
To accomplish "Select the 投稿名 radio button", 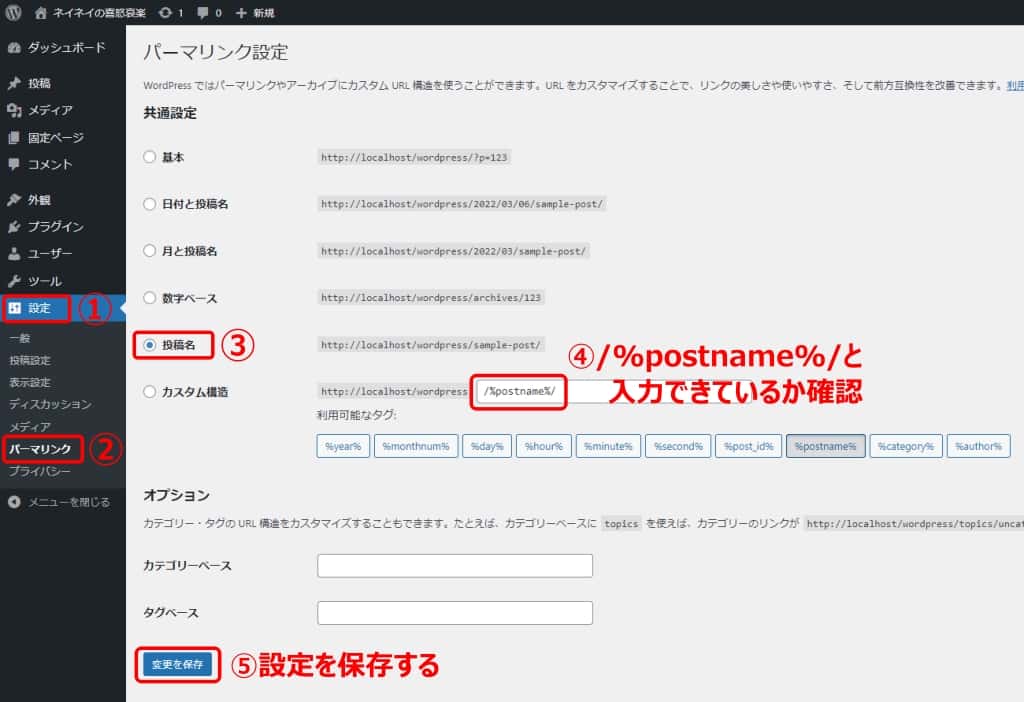I will click(150, 345).
